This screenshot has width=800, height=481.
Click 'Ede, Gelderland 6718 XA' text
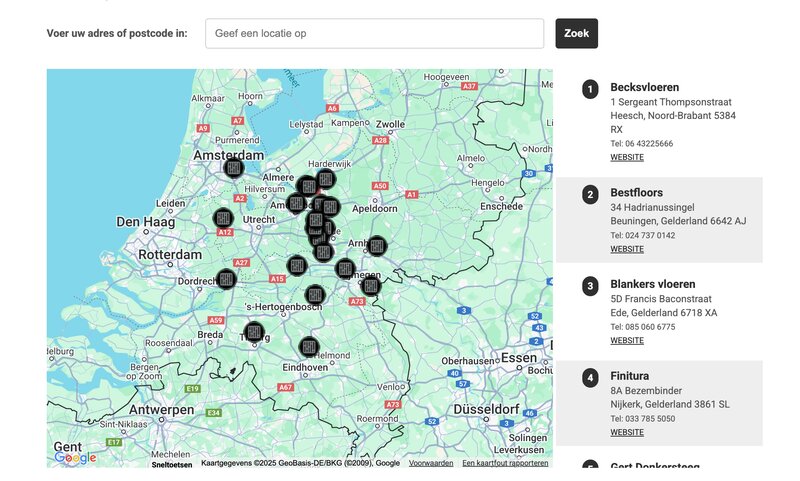664,313
